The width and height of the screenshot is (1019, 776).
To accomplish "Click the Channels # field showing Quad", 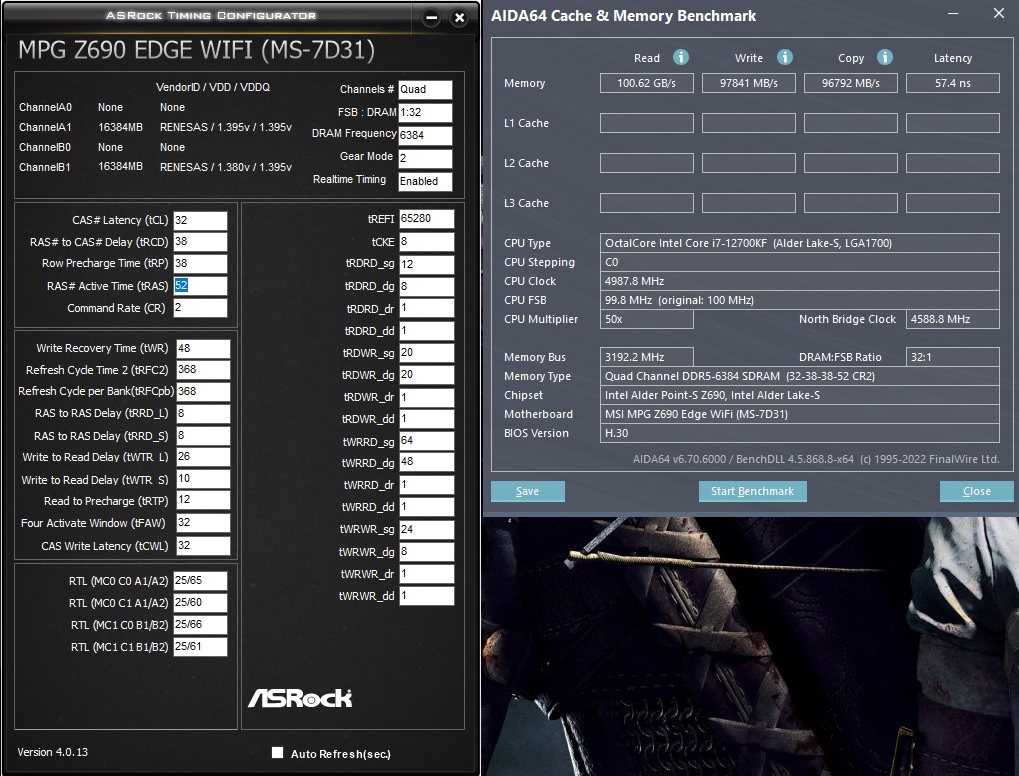I will pos(425,90).
